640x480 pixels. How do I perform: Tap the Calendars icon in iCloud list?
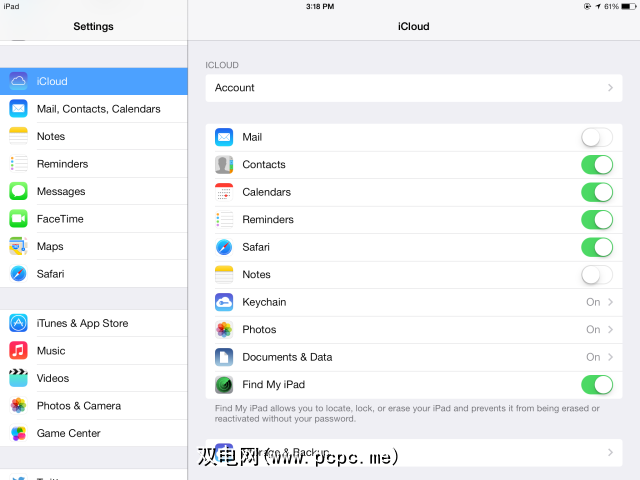[x=224, y=192]
